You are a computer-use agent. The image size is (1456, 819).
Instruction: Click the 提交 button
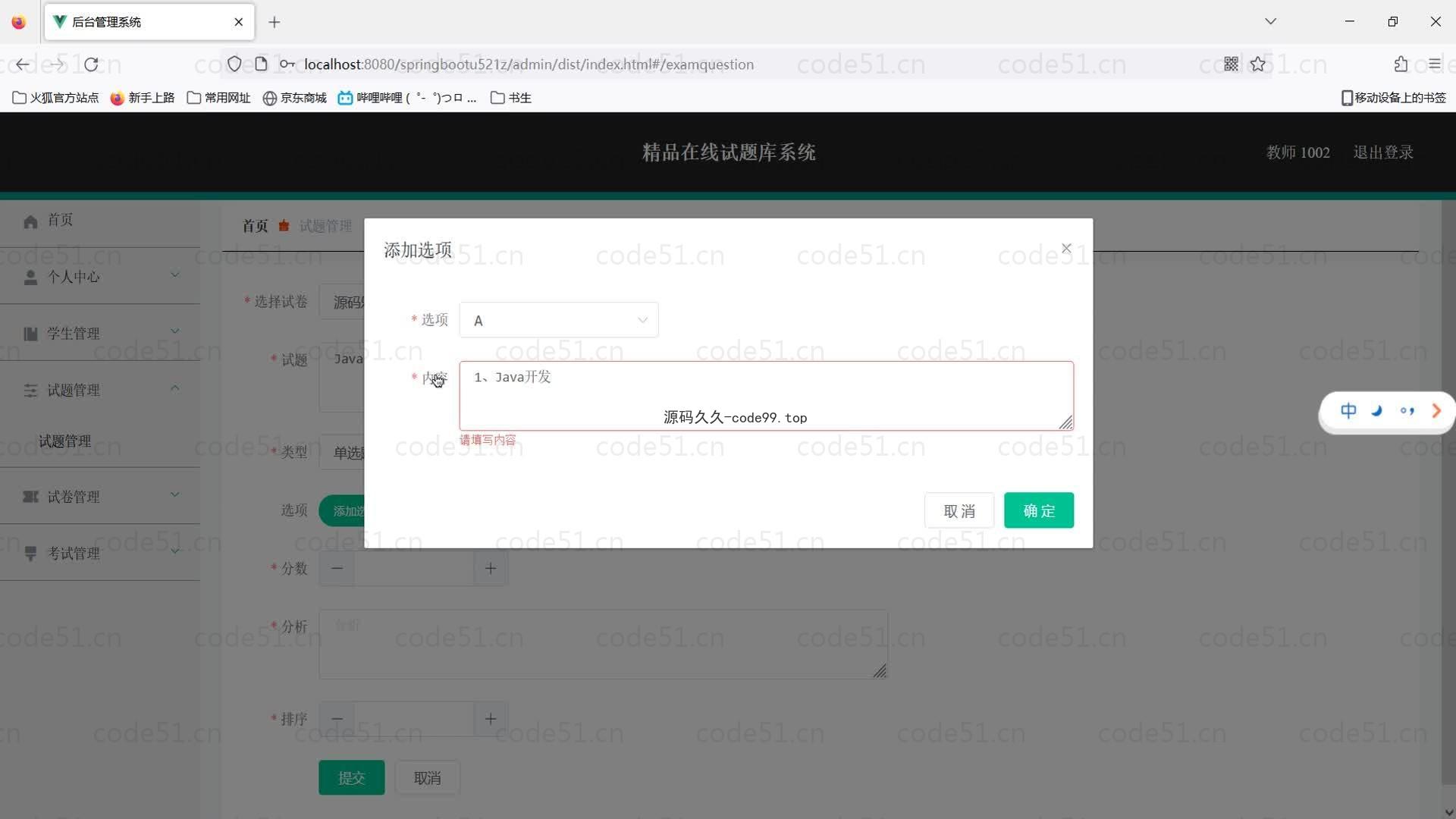tap(351, 777)
